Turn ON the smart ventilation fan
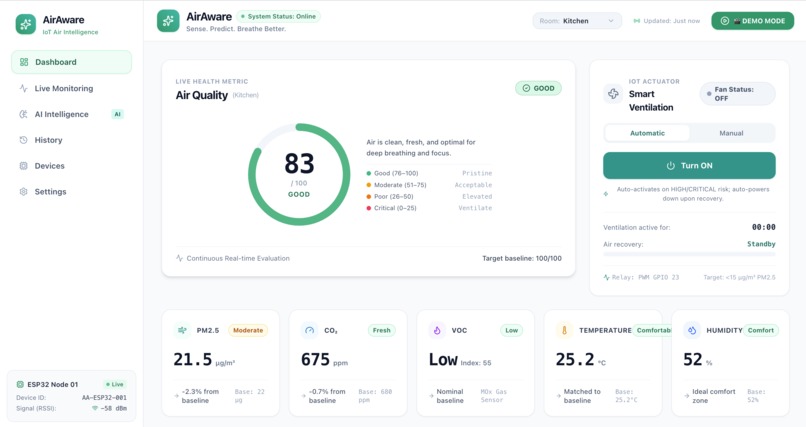The height and width of the screenshot is (427, 806). click(689, 165)
